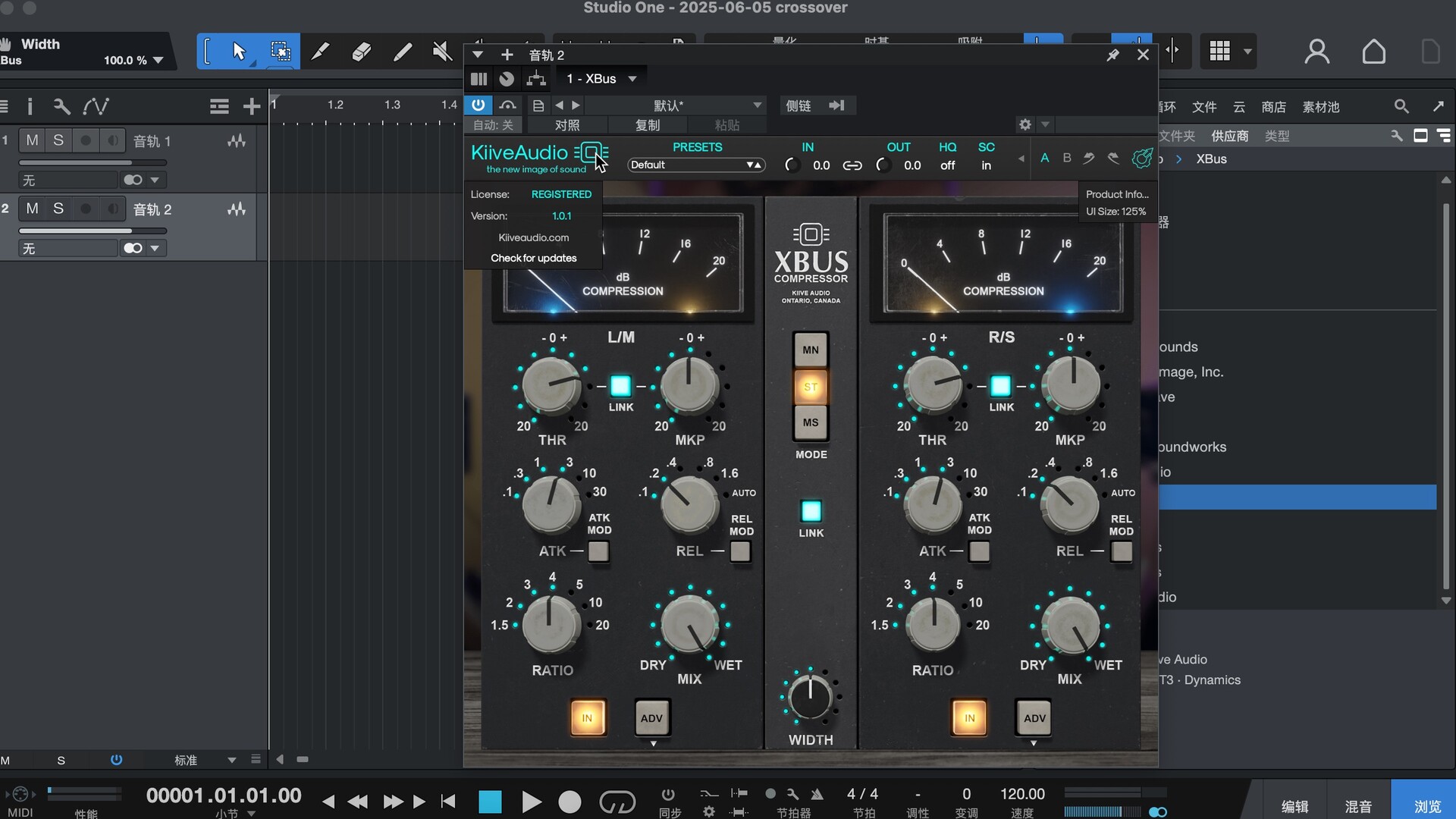Undo with the XBus undo arrow
1456x819 pixels.
click(x=1089, y=158)
